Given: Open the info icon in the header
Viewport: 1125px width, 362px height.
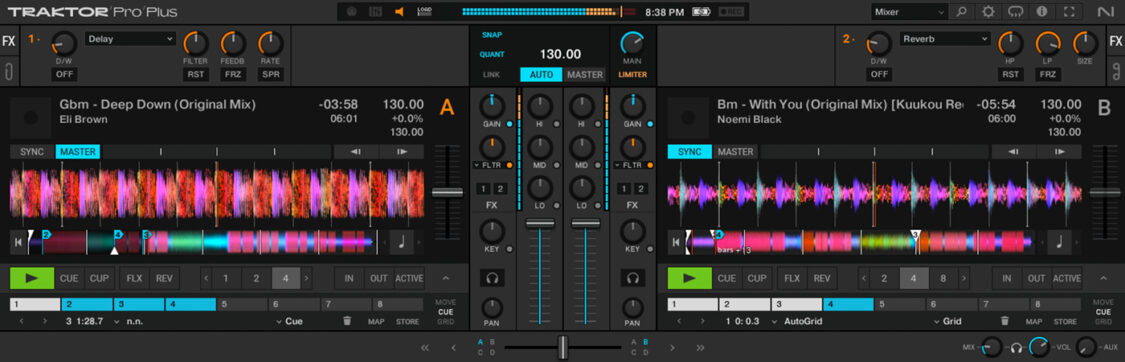Looking at the screenshot, I should (1042, 11).
